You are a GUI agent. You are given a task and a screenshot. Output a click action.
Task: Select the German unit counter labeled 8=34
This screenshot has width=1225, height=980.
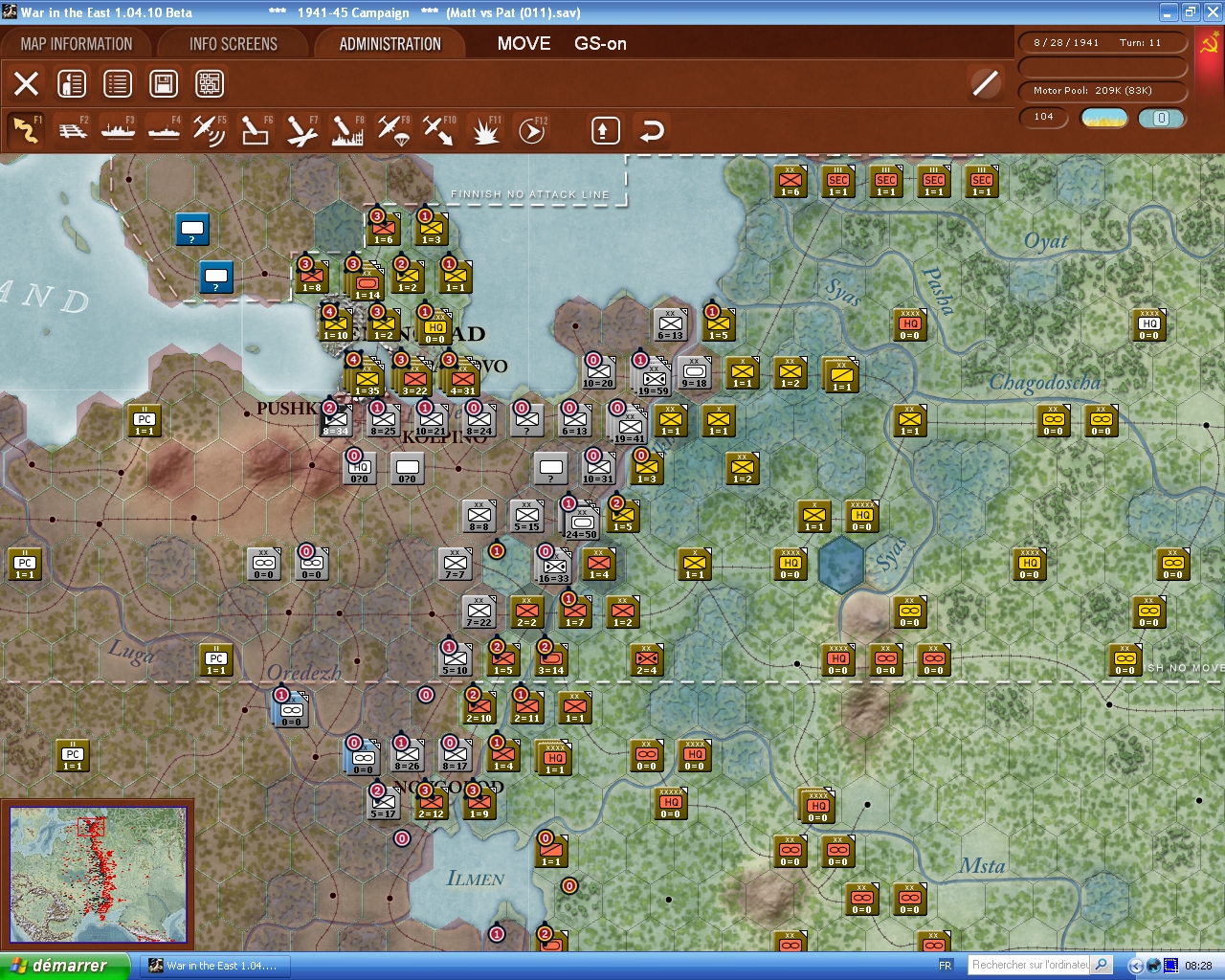[x=336, y=419]
